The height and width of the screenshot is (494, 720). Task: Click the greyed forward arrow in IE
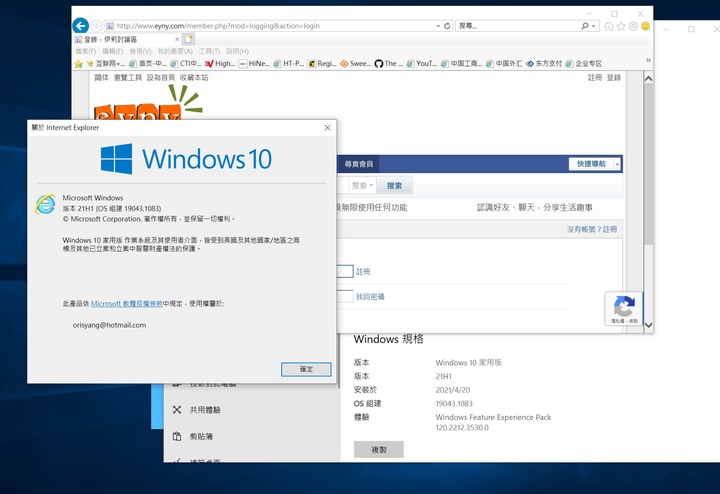pos(96,26)
